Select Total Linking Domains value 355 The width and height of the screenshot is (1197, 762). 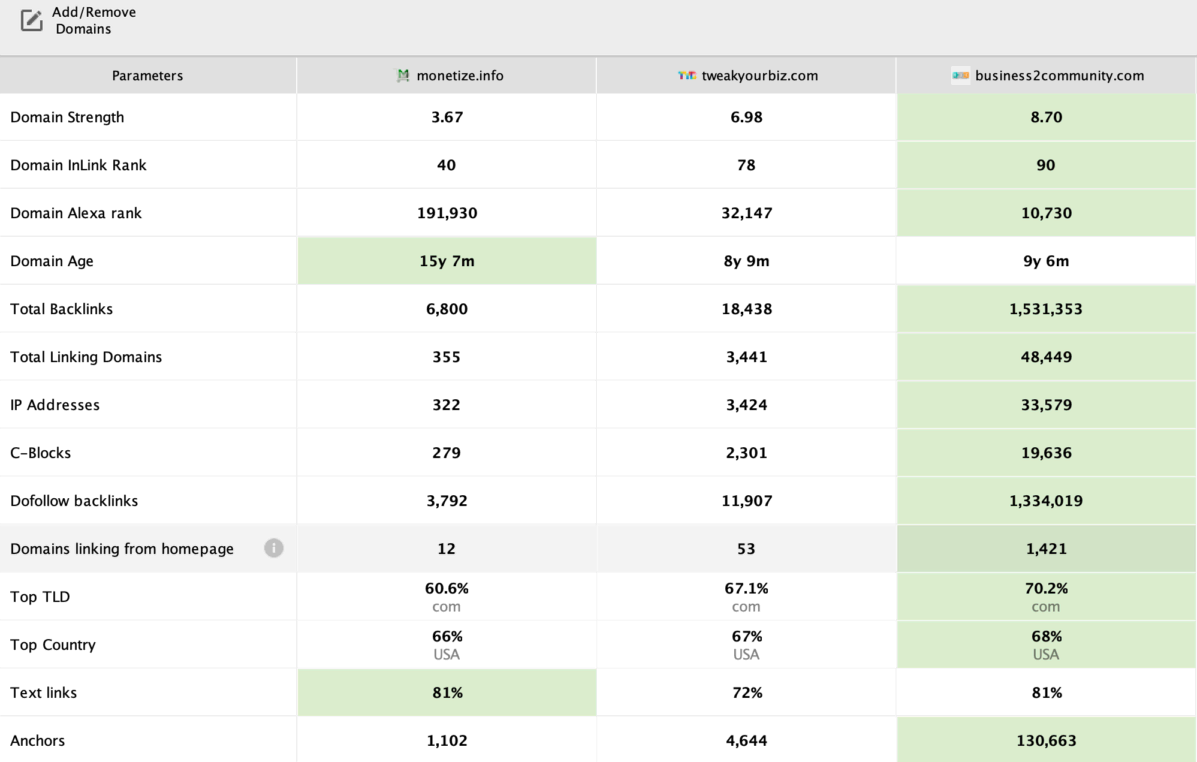point(447,357)
